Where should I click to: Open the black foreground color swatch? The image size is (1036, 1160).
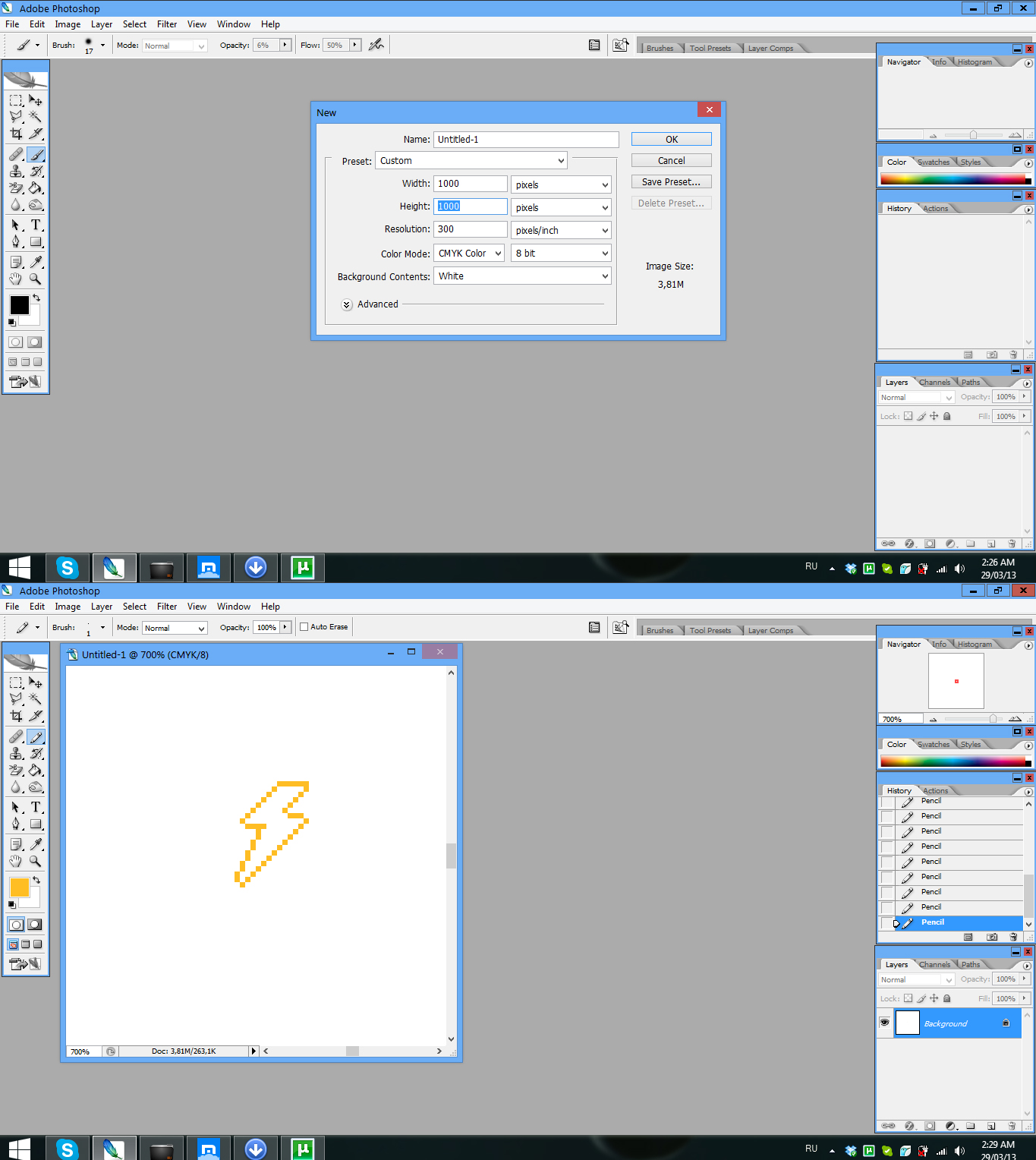point(19,305)
